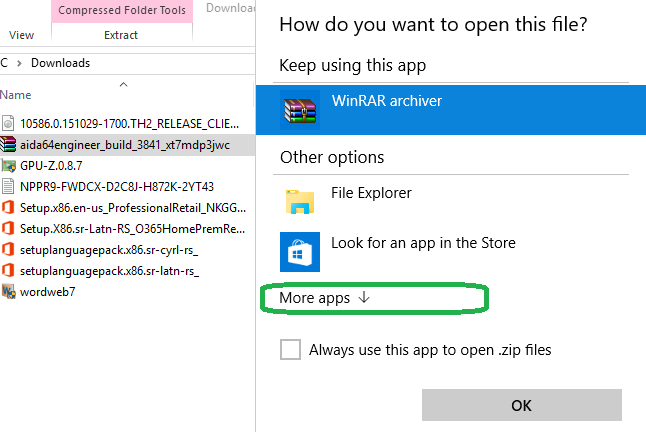Choose Look for an app in the Store
Image resolution: width=646 pixels, height=432 pixels.
[423, 243]
